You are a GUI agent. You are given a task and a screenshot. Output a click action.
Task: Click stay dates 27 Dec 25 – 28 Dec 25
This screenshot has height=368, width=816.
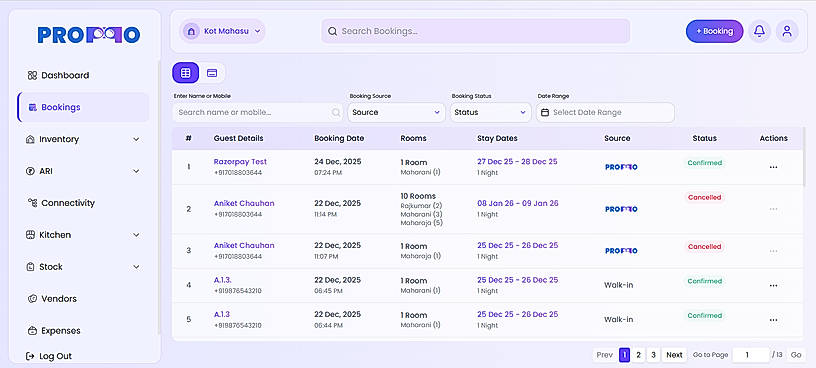tap(517, 162)
